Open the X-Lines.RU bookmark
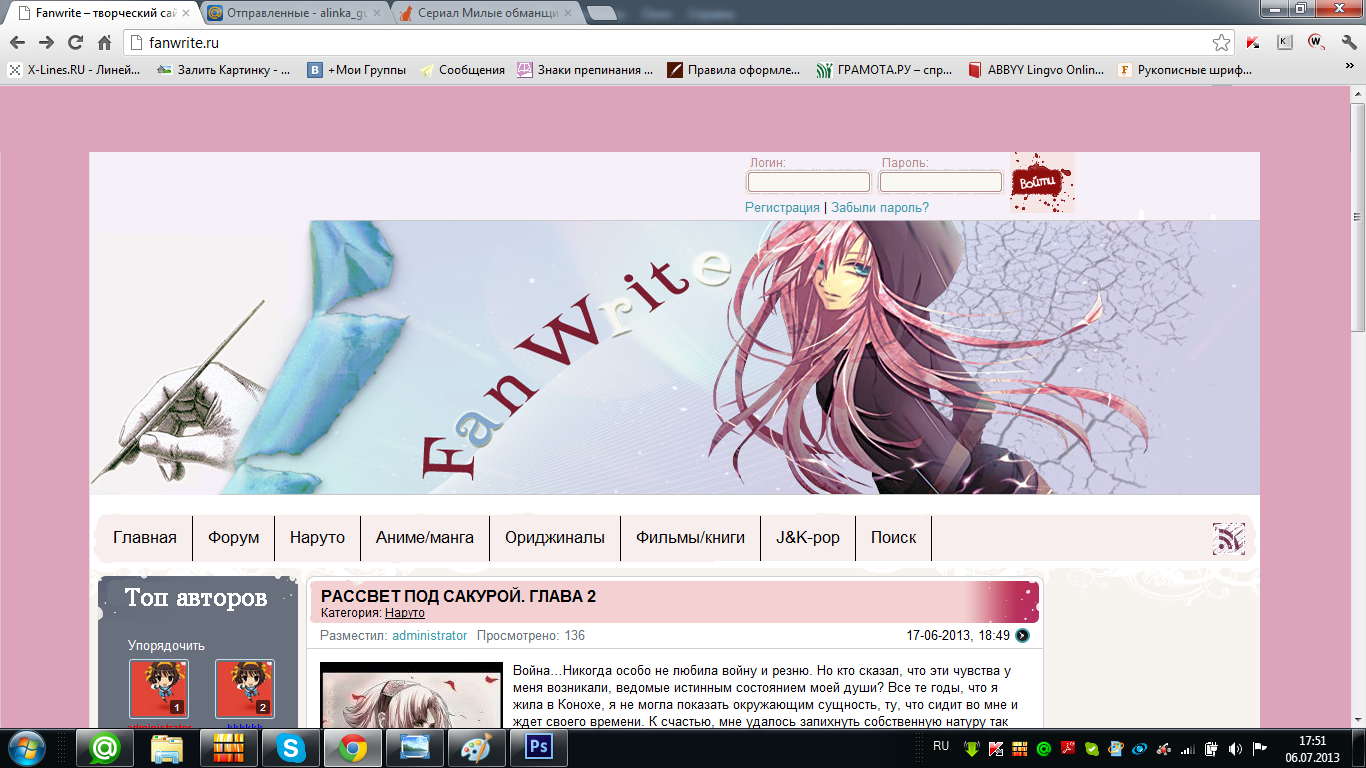Image resolution: width=1366 pixels, height=768 pixels. [x=75, y=70]
